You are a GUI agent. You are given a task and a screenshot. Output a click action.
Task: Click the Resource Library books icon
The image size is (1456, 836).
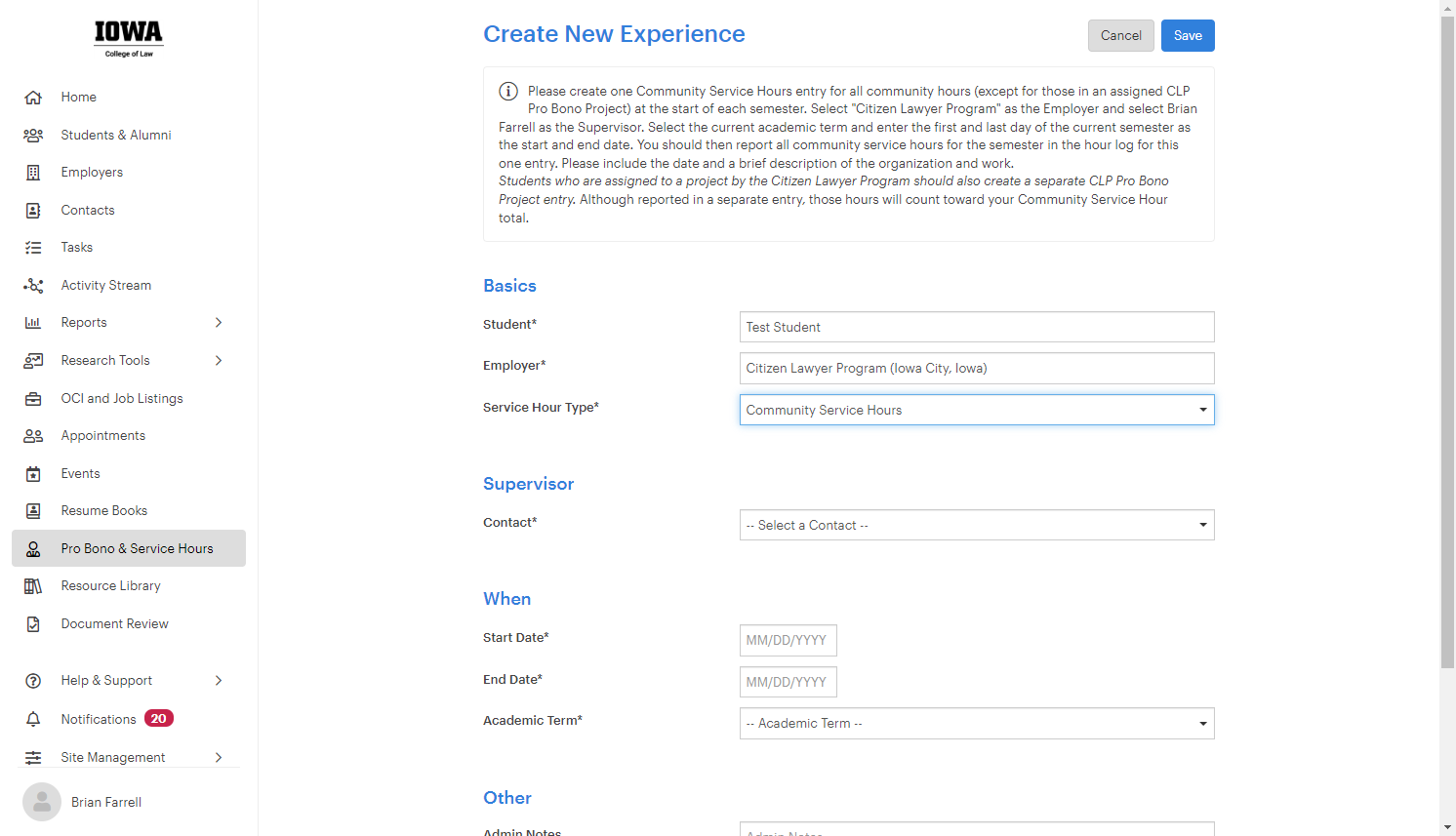coord(33,586)
